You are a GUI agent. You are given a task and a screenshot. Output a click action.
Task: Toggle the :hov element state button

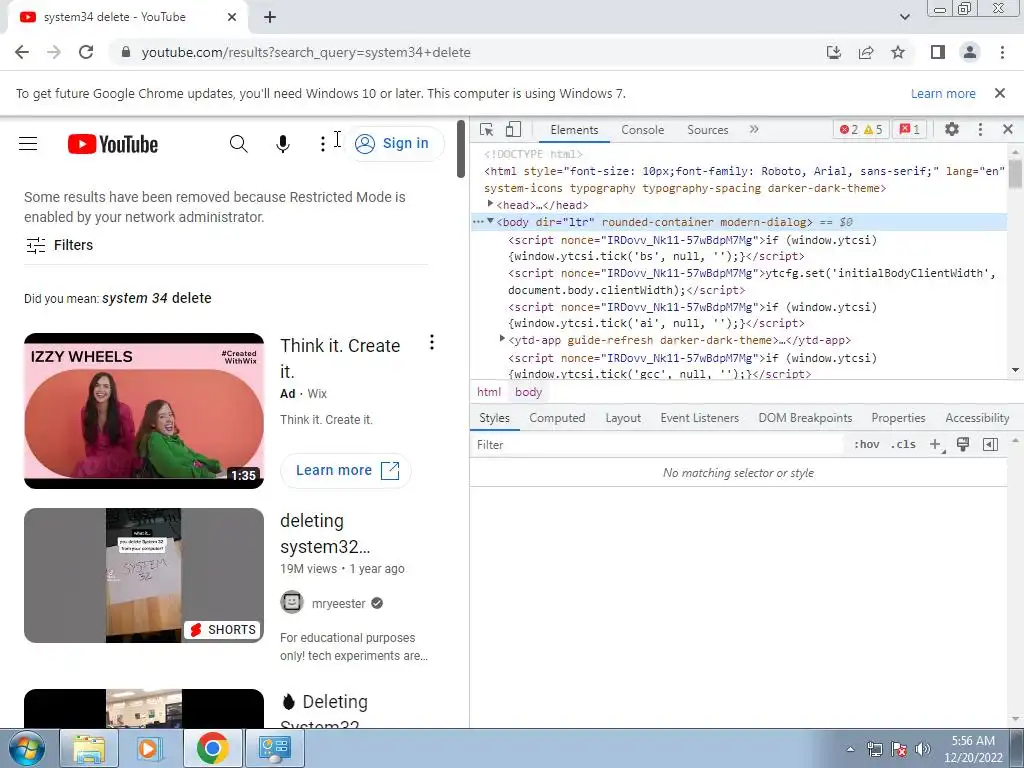[x=866, y=445]
